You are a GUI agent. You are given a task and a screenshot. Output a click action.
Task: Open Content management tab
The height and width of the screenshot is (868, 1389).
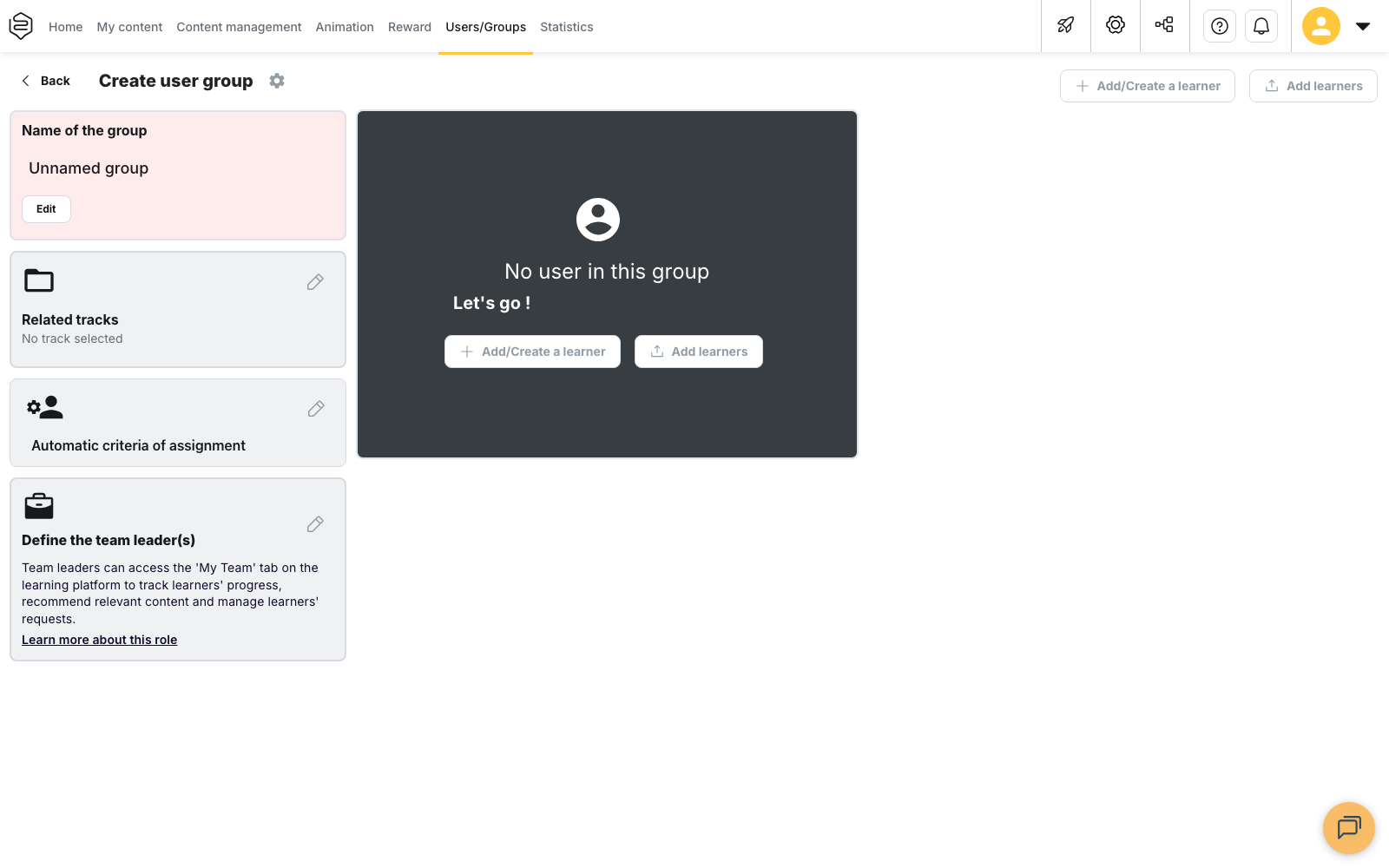click(x=239, y=27)
